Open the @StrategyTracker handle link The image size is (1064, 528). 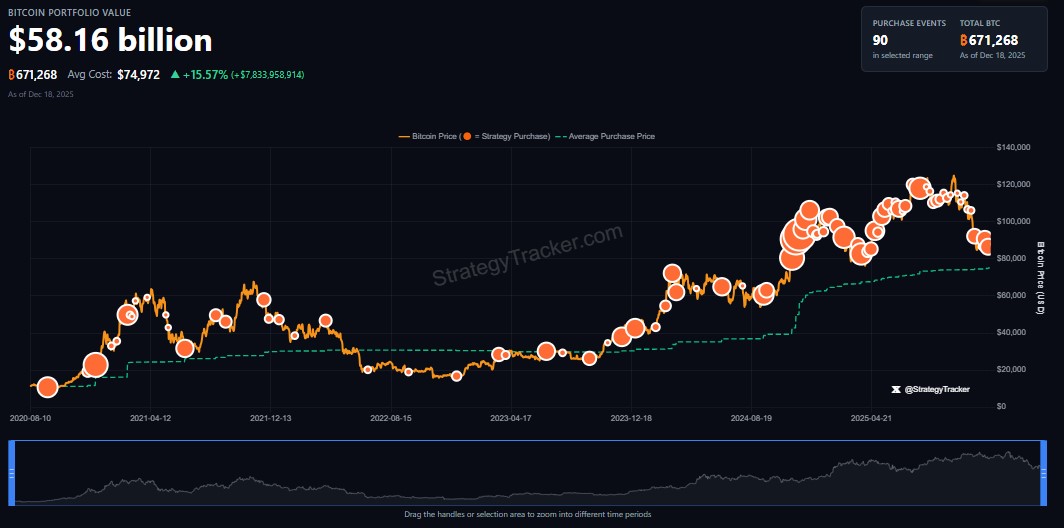point(937,389)
